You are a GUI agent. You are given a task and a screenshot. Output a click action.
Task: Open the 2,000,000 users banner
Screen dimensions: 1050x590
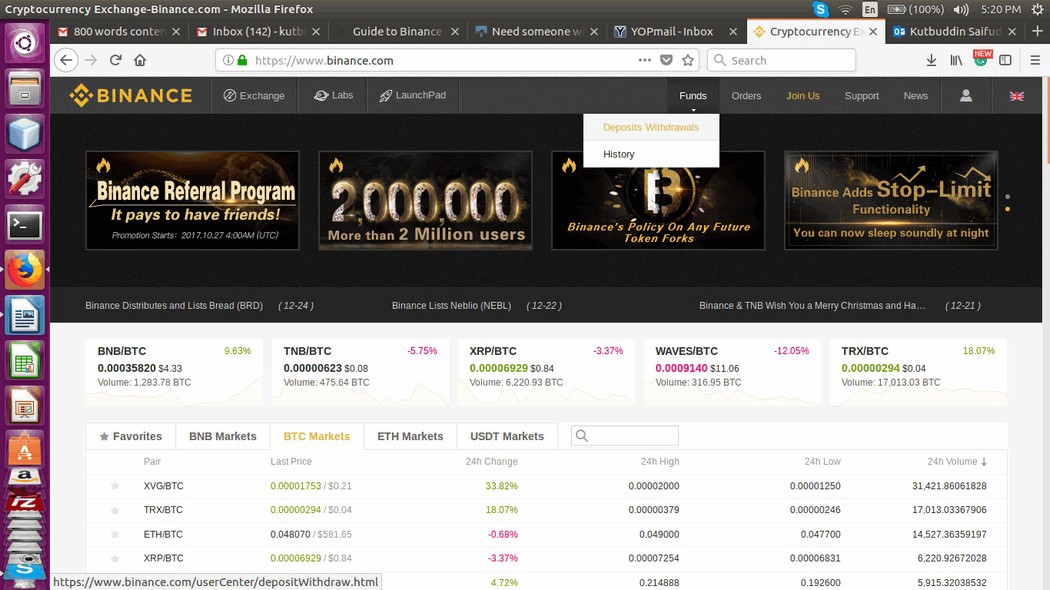(425, 200)
